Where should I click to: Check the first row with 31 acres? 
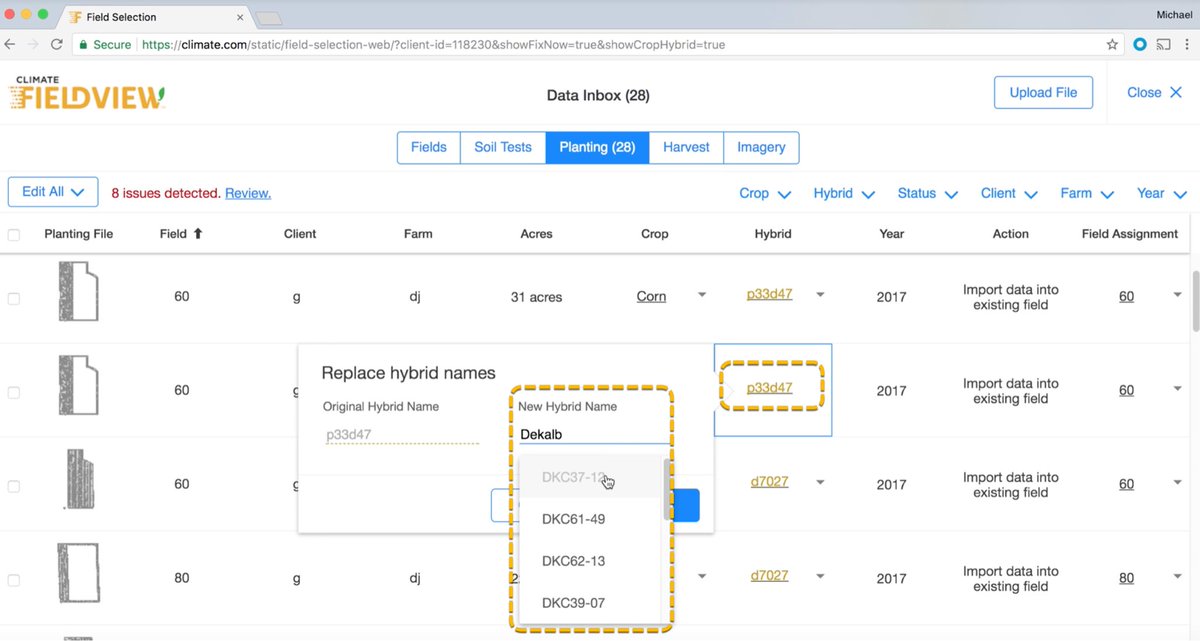[14, 298]
